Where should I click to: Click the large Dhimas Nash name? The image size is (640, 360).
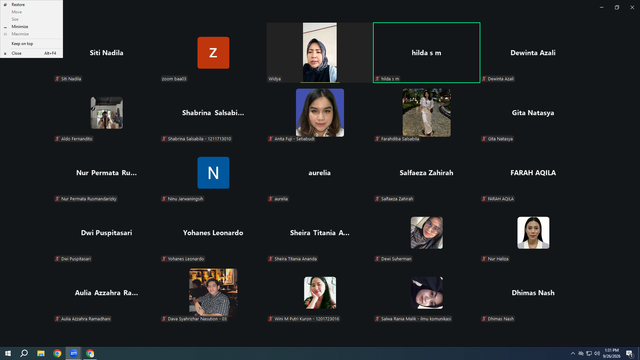533,293
